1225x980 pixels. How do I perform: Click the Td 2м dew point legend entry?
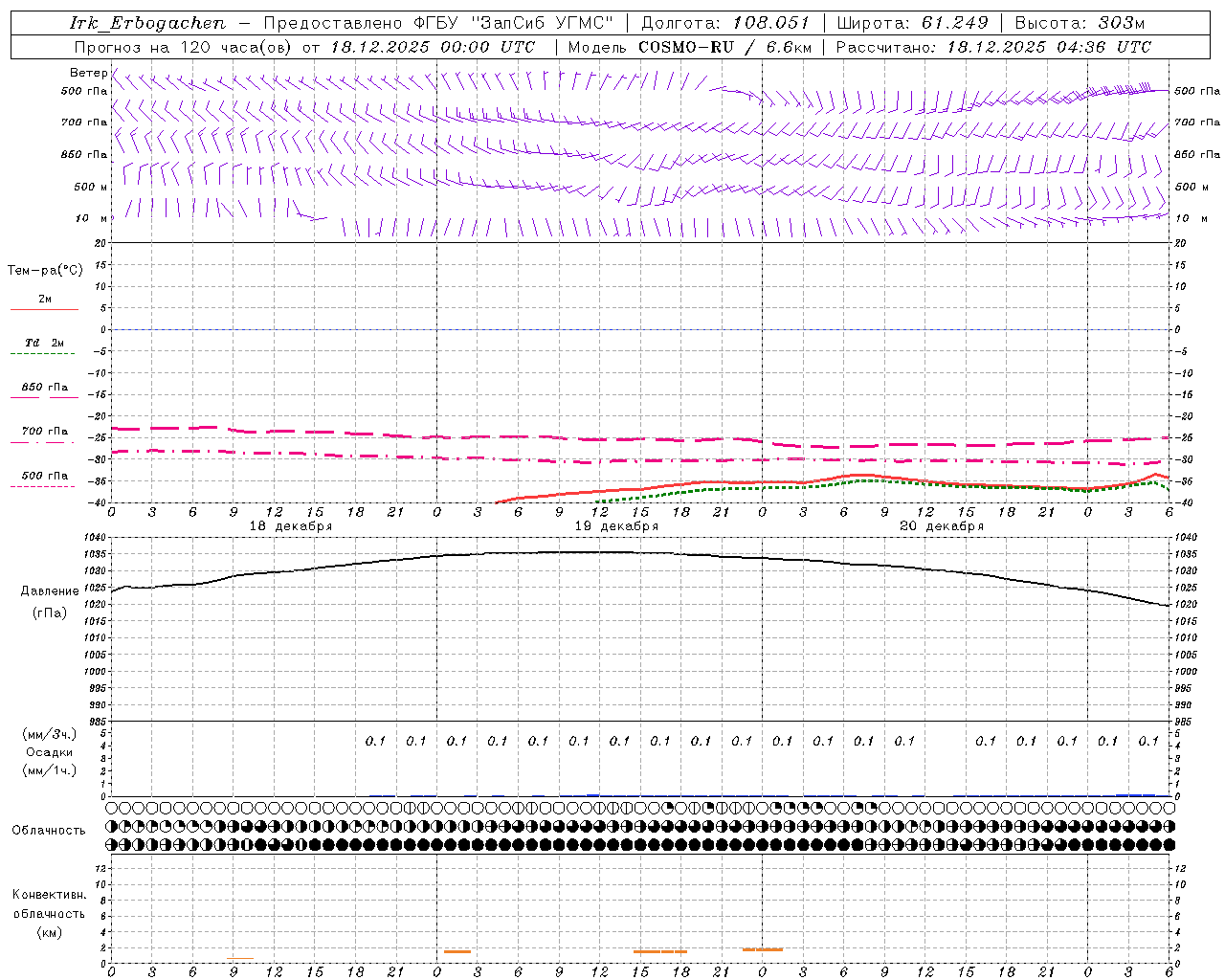pyautogui.click(x=45, y=343)
